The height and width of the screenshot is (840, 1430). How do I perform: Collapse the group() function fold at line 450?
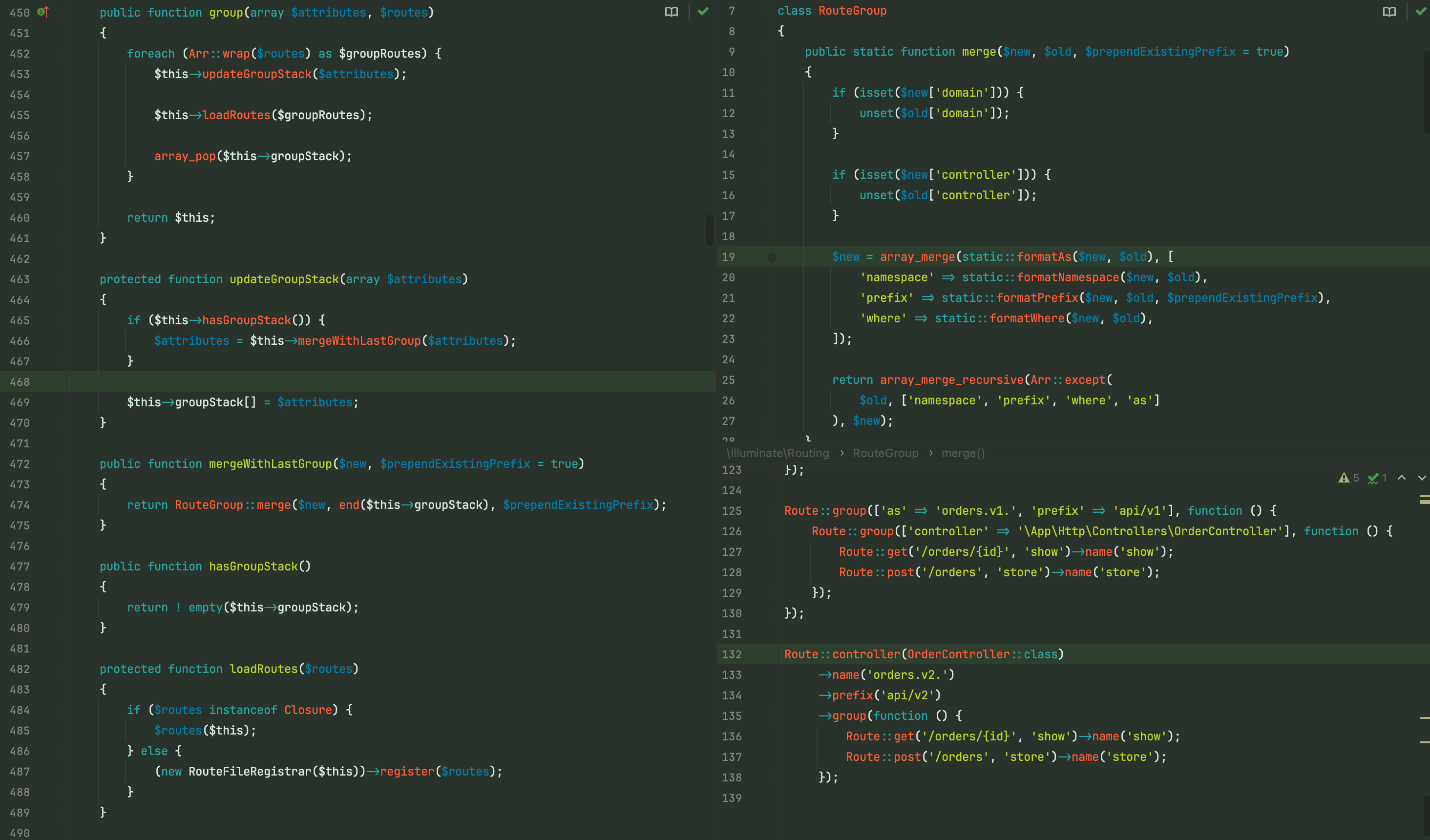66,13
